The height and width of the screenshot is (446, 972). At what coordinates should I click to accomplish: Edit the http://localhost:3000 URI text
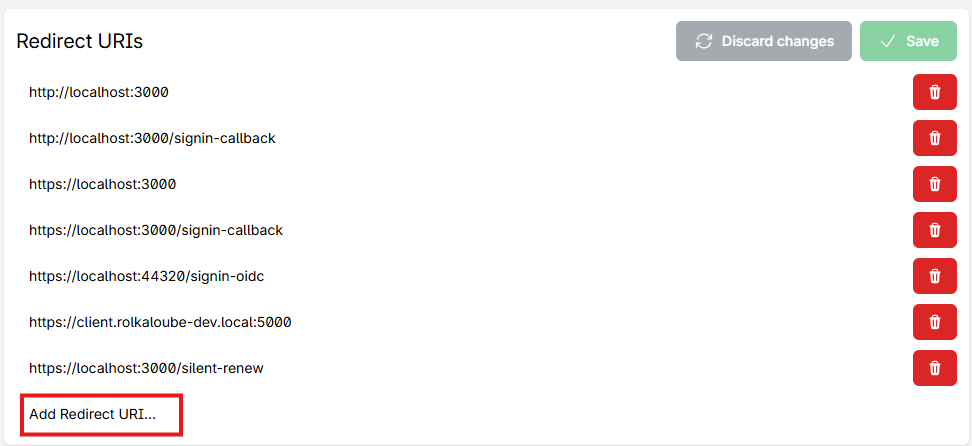point(98,92)
